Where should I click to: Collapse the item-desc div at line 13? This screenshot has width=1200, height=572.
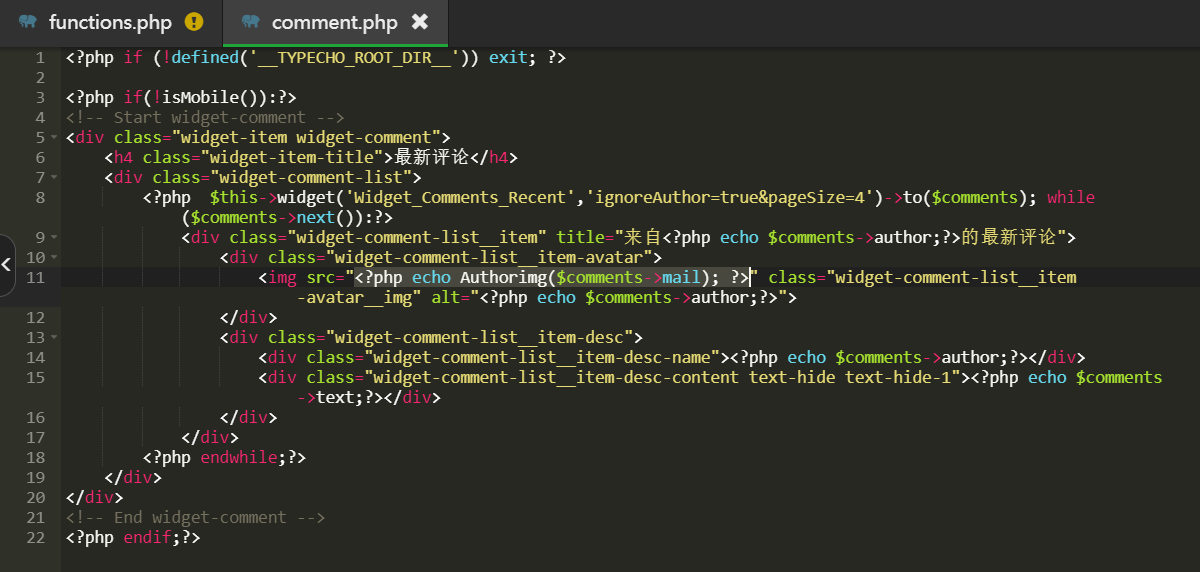click(x=53, y=338)
